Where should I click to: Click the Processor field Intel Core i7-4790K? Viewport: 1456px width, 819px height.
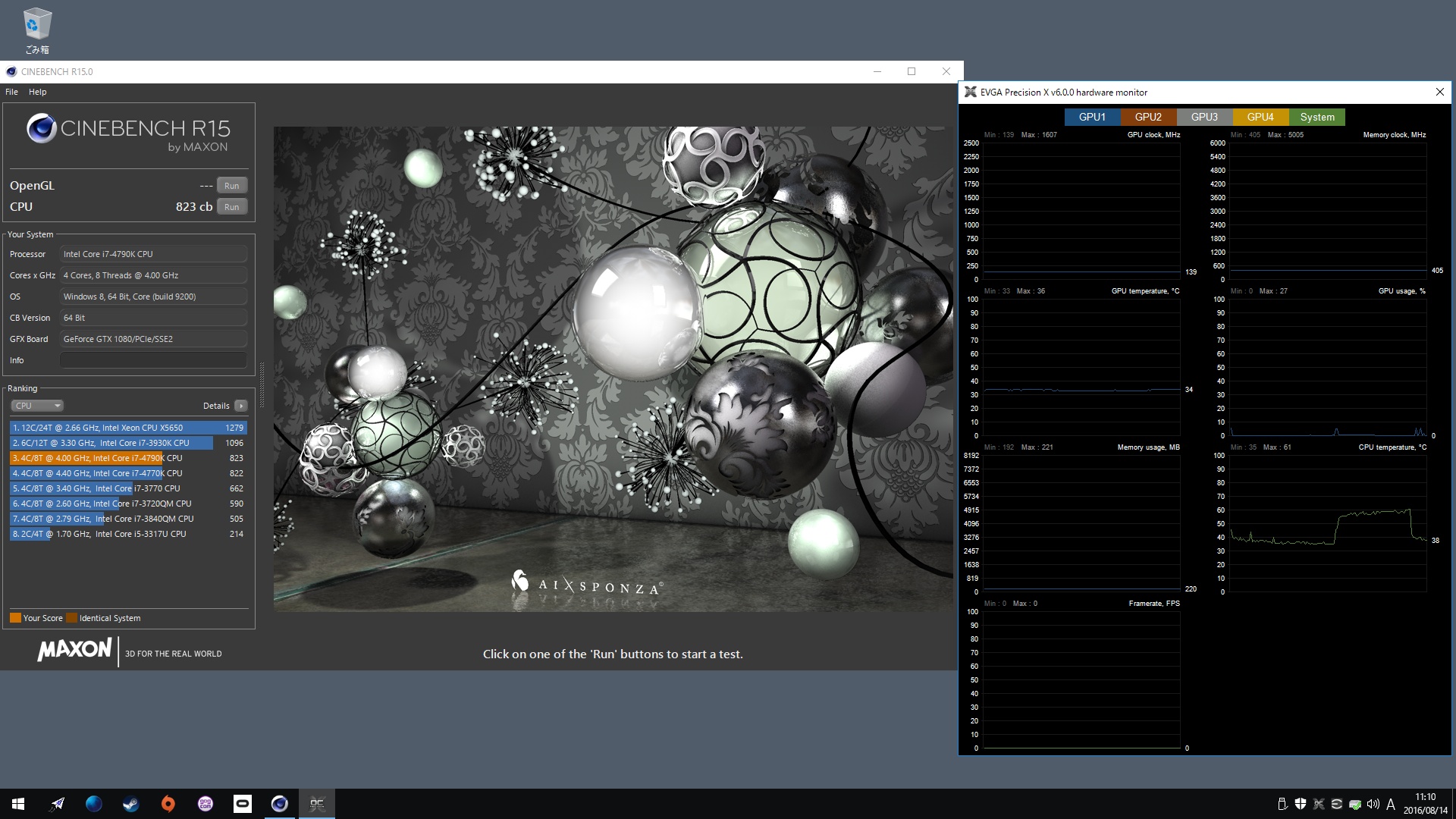[153, 254]
